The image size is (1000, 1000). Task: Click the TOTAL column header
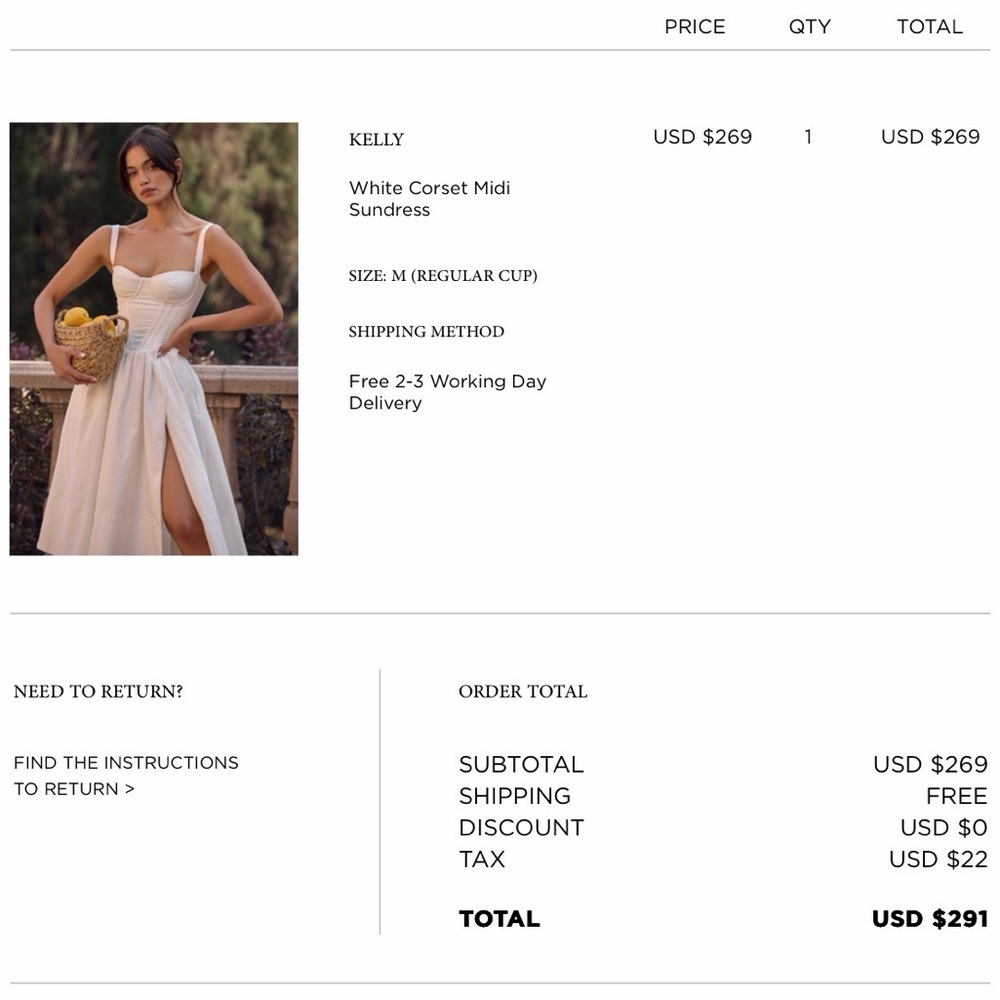click(x=930, y=27)
